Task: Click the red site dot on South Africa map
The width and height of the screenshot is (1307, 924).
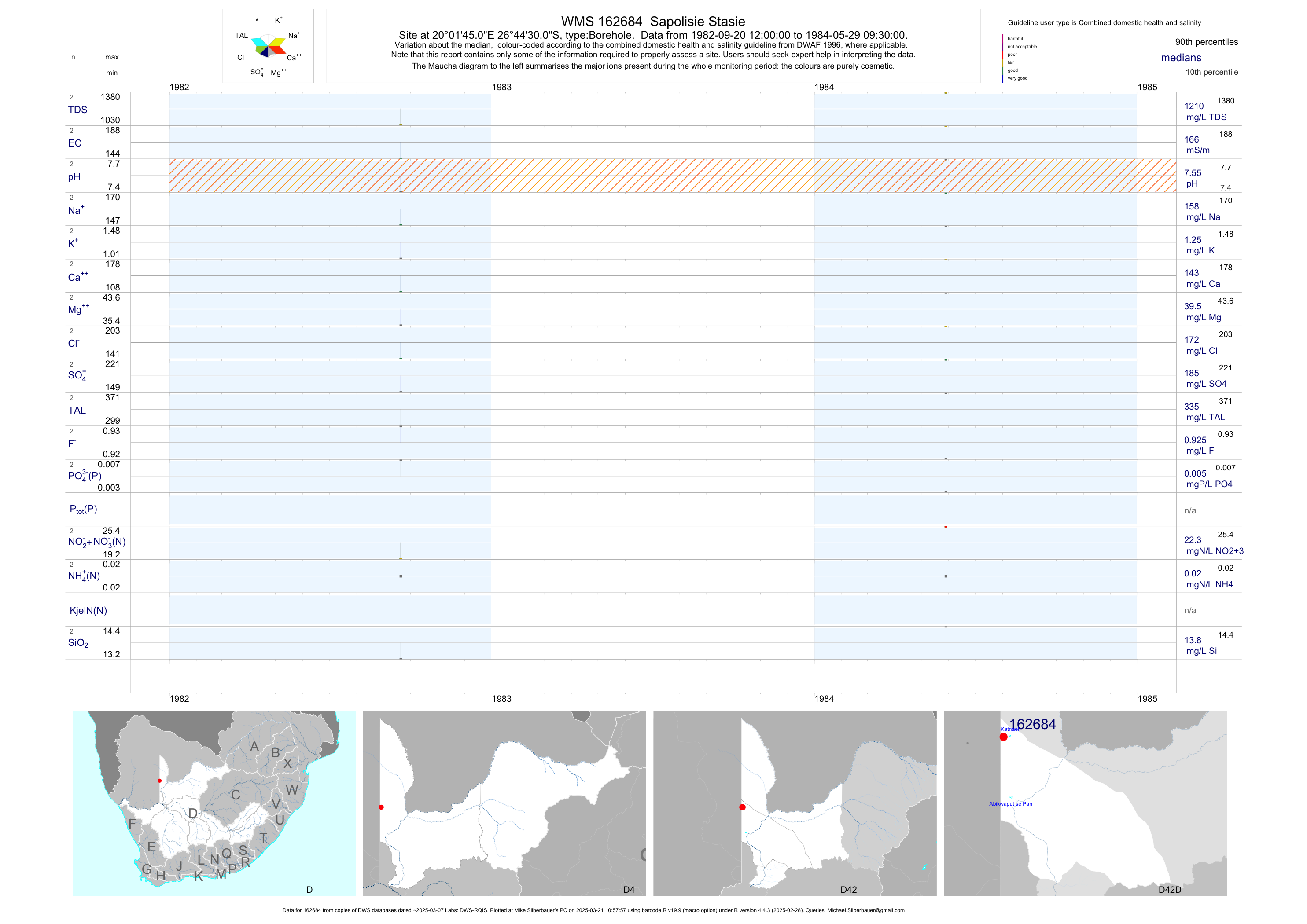Action: tap(159, 781)
